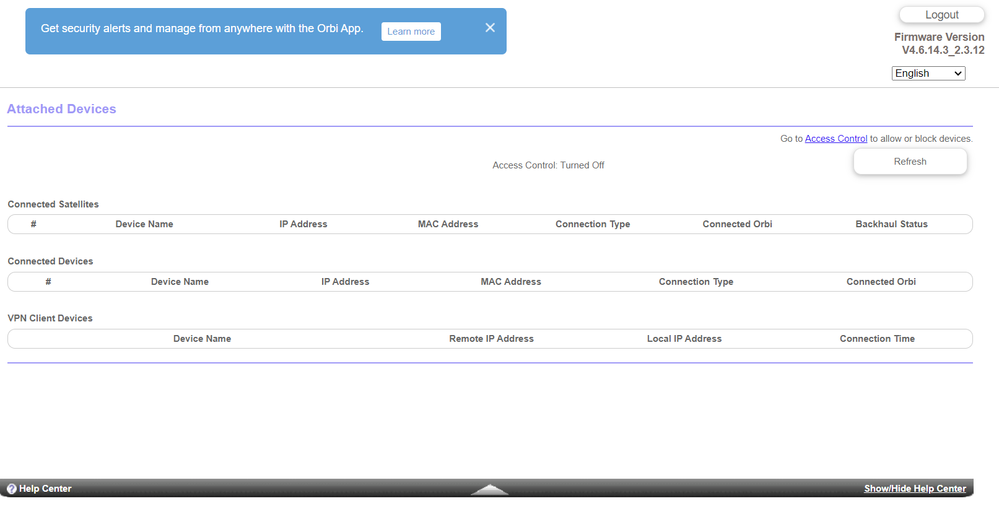Click the Local IP Address column header
The width and height of the screenshot is (999, 509).
tap(684, 339)
